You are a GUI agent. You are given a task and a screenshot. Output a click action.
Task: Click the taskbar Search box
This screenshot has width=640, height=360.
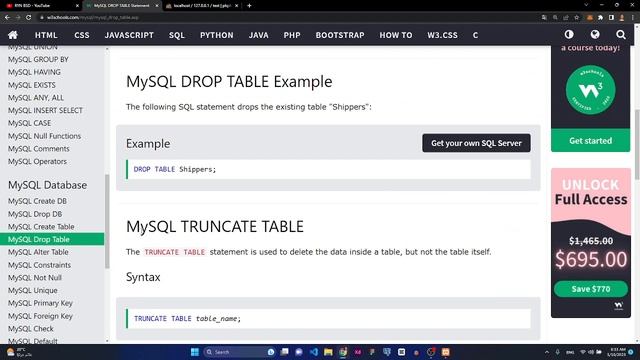coord(240,352)
